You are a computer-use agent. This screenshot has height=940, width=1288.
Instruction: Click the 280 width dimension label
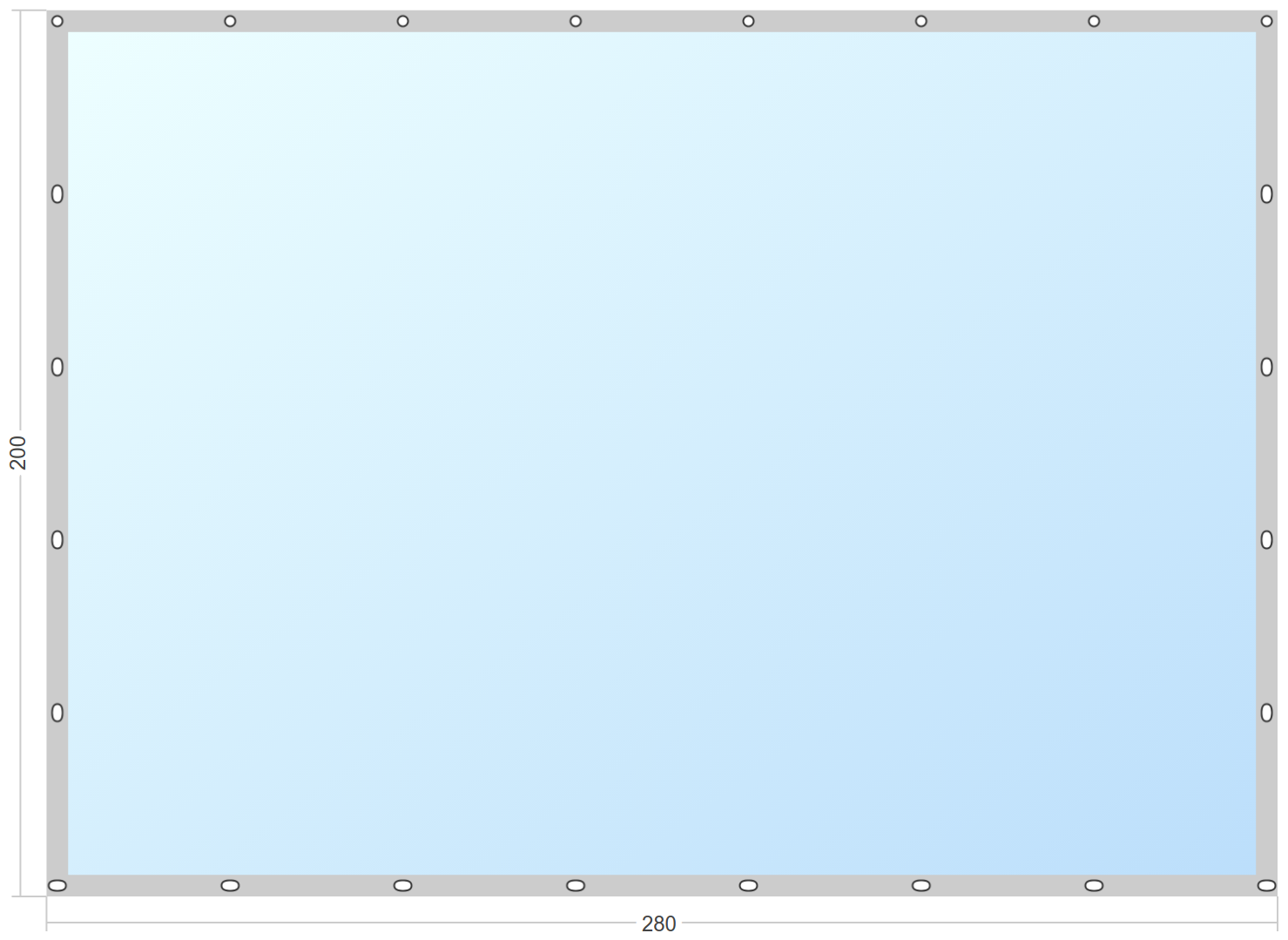pos(658,923)
